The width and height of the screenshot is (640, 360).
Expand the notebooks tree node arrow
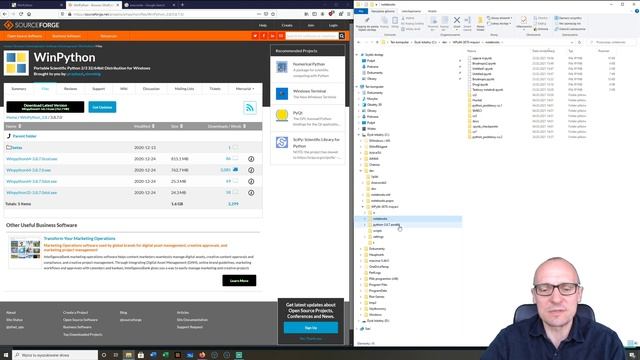(365, 219)
